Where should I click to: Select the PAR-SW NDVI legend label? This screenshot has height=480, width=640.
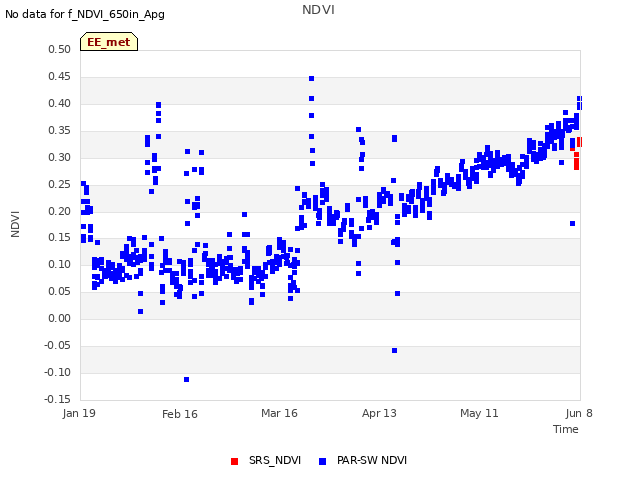pos(372,460)
